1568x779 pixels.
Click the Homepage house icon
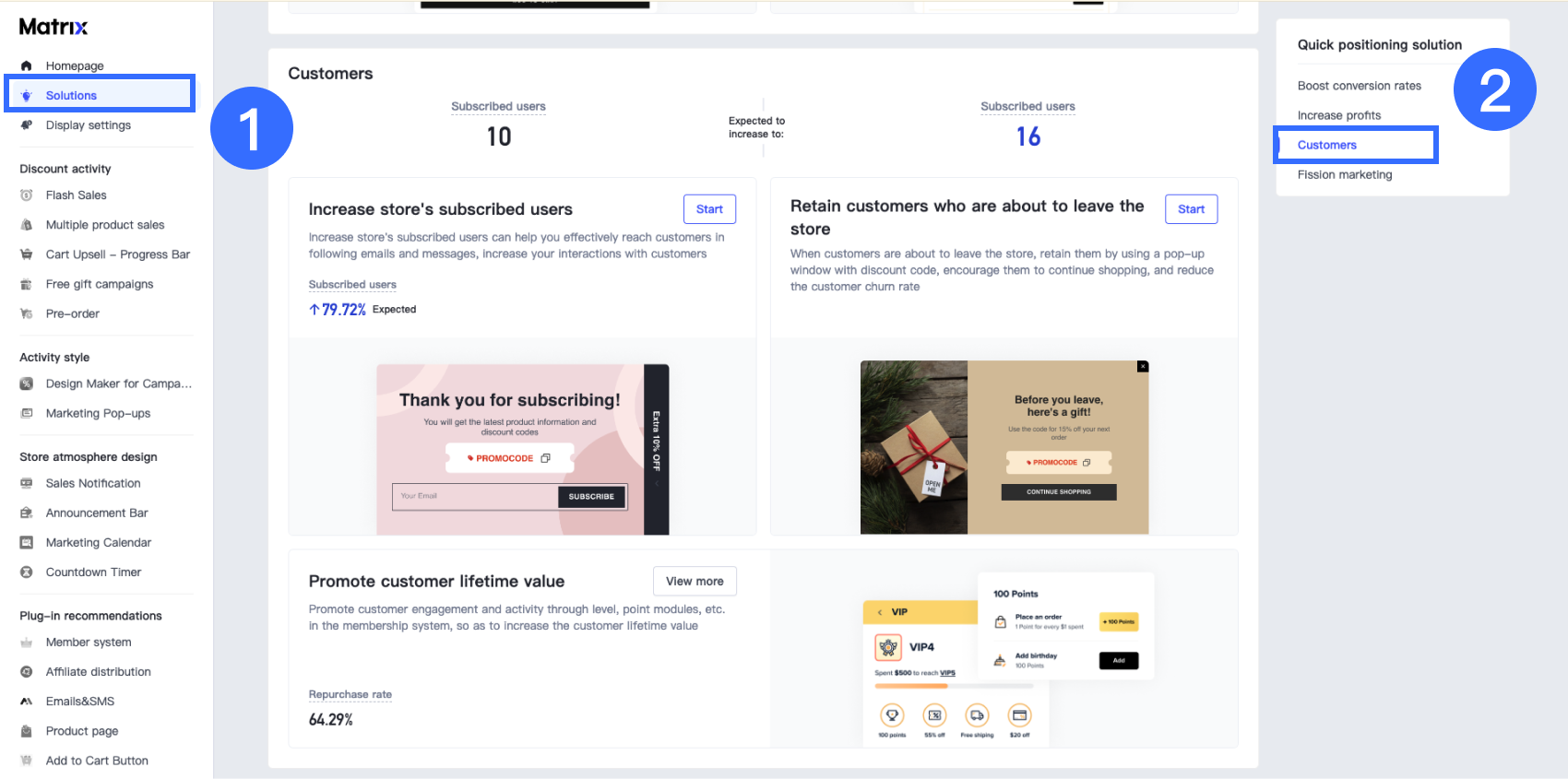27,65
